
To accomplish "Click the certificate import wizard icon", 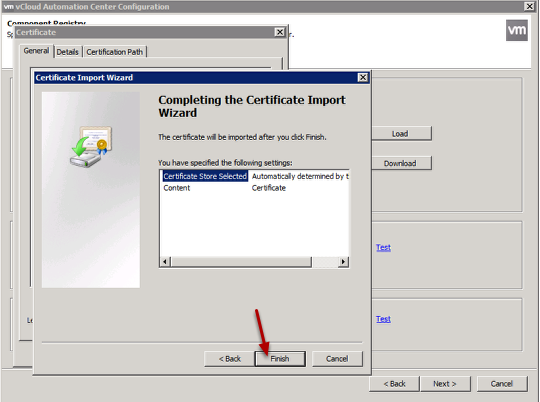I will tap(91, 147).
